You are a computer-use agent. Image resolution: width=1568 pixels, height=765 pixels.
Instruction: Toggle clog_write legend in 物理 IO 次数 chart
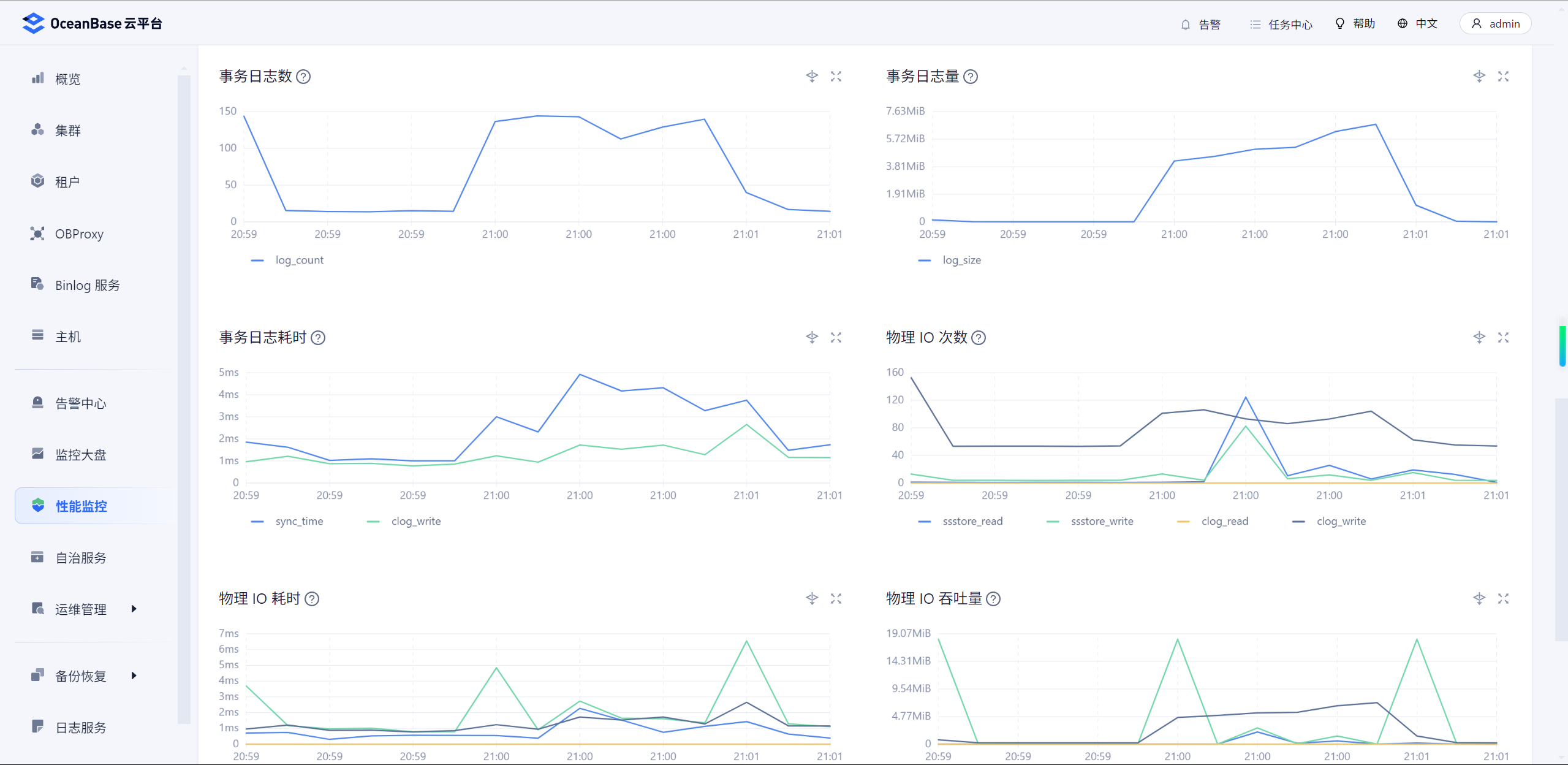pyautogui.click(x=1340, y=521)
